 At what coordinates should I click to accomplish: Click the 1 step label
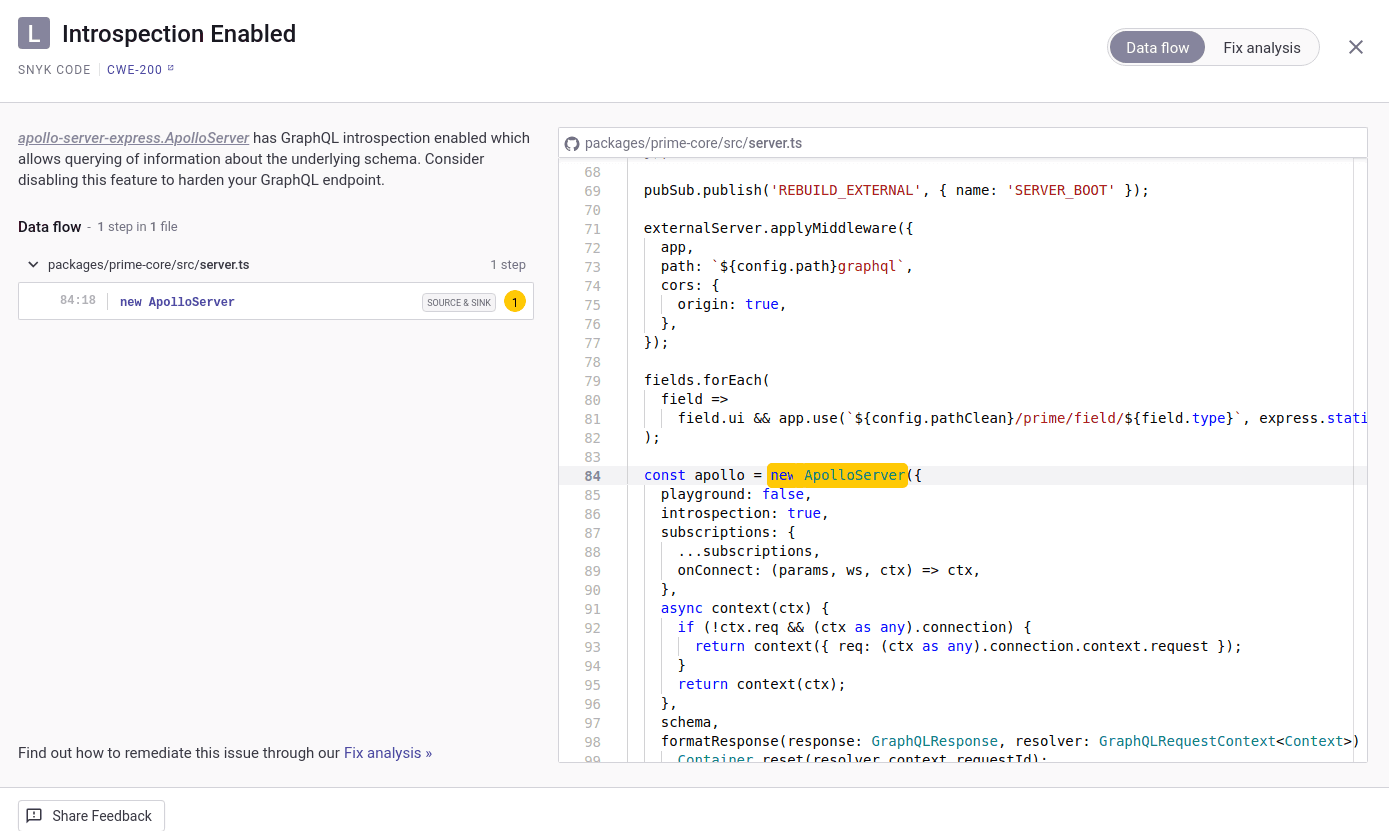[508, 264]
